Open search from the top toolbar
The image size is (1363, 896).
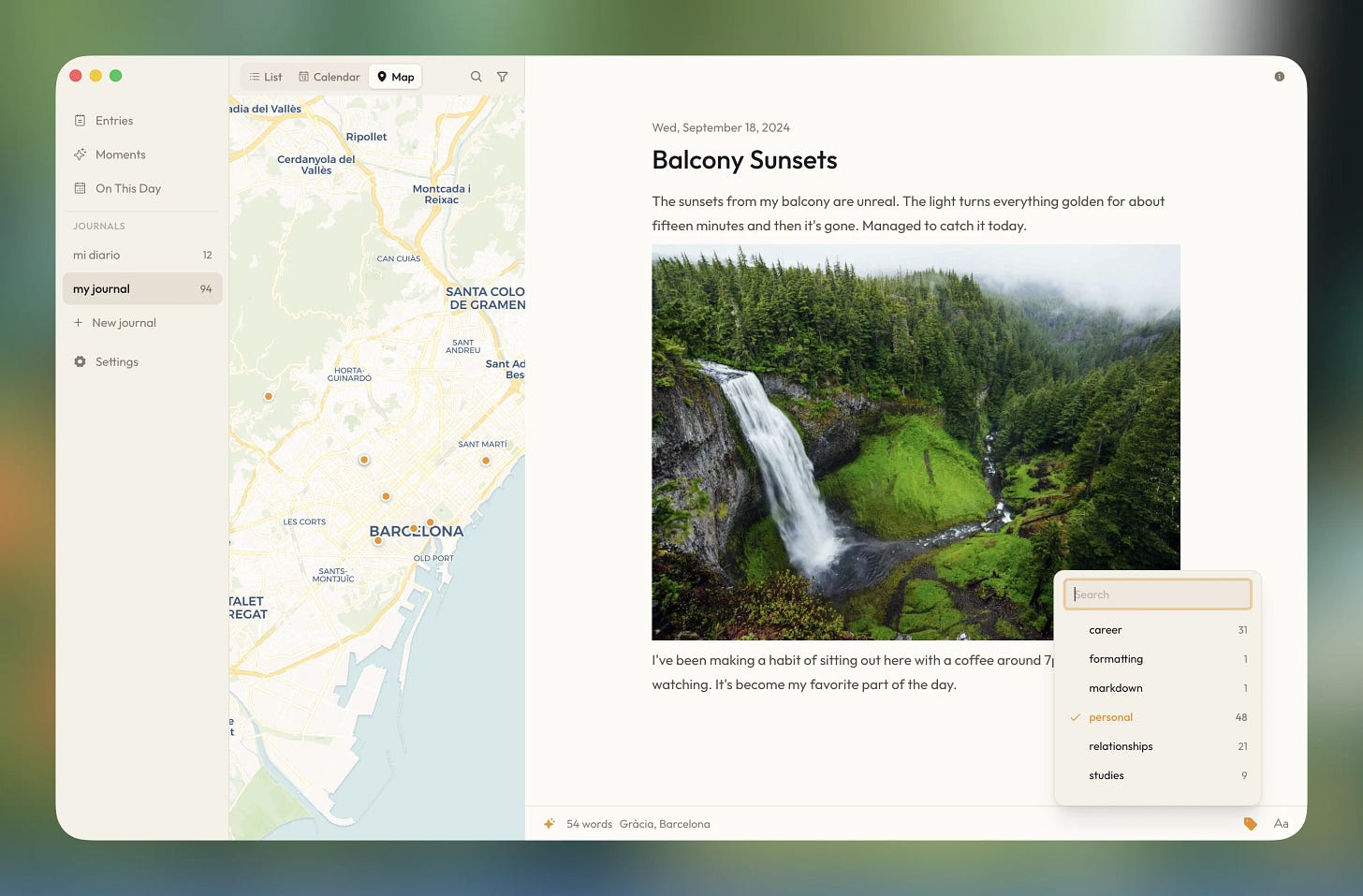point(476,76)
